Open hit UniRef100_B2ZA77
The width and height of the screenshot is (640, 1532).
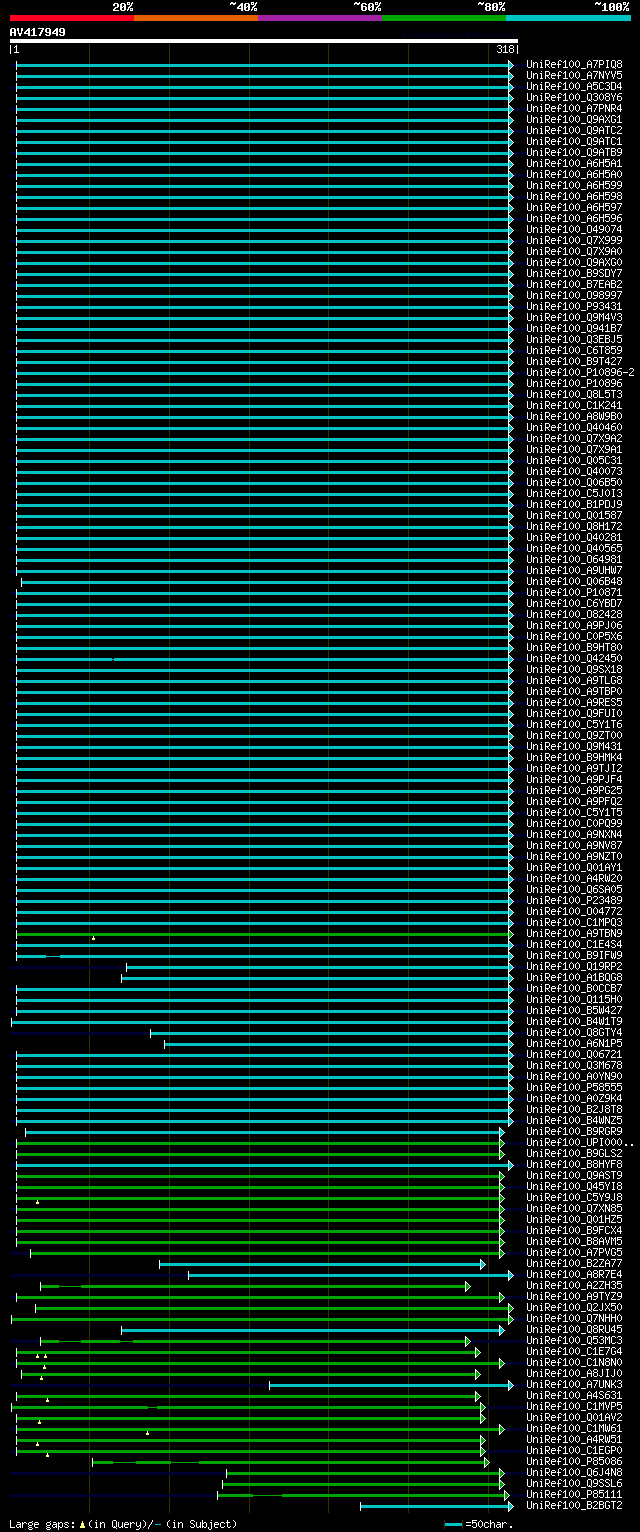click(x=574, y=1263)
